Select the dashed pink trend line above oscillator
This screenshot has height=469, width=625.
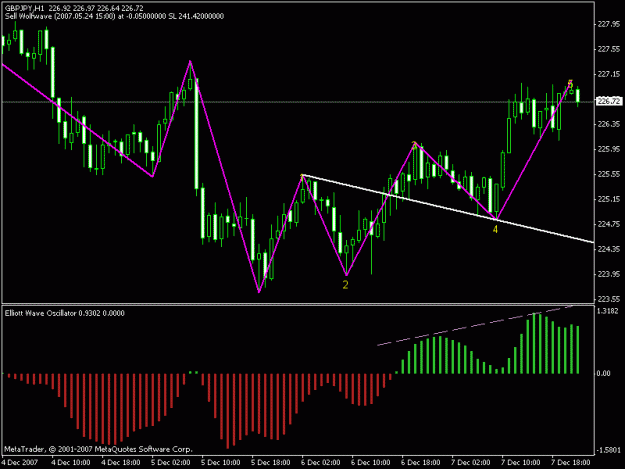475,326
